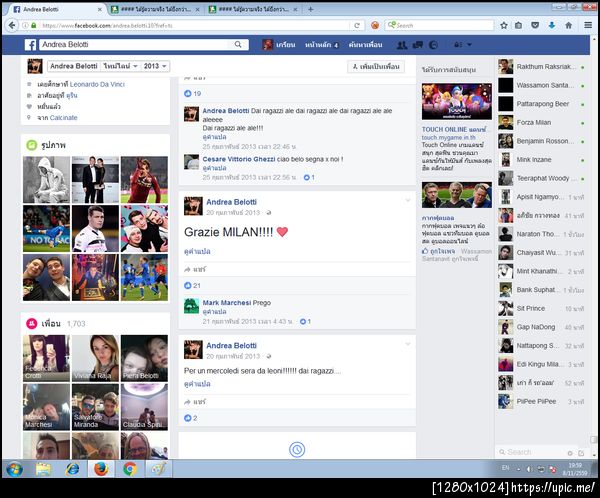Open options arrow on Per un mercoledi post
The width and height of the screenshot is (600, 498).
click(408, 344)
